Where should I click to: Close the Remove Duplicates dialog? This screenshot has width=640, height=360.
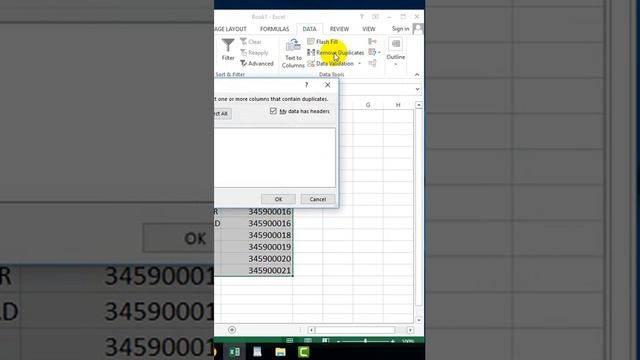327,85
